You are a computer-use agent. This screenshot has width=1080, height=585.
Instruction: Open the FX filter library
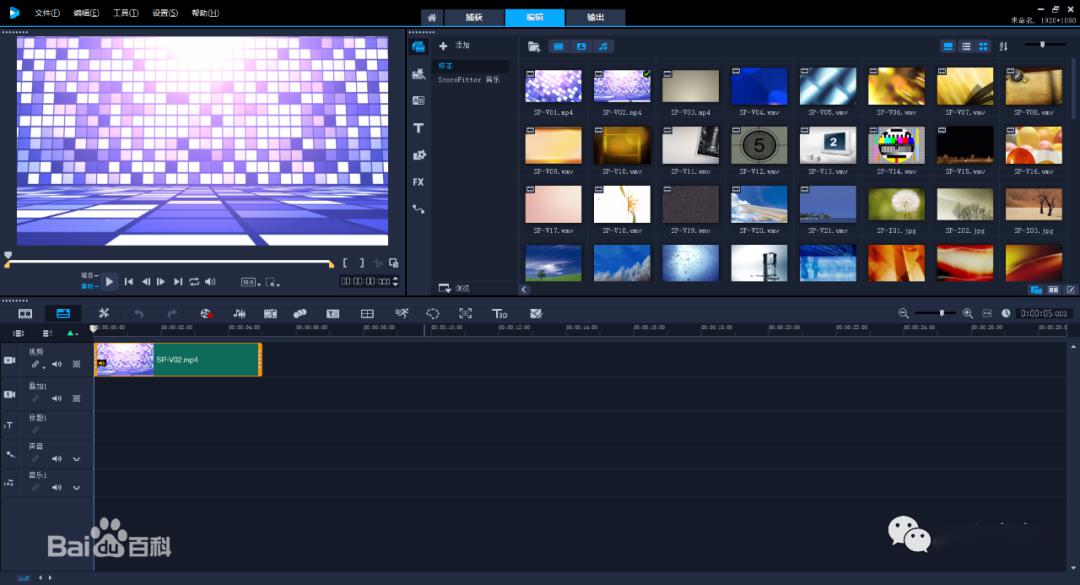(x=418, y=182)
